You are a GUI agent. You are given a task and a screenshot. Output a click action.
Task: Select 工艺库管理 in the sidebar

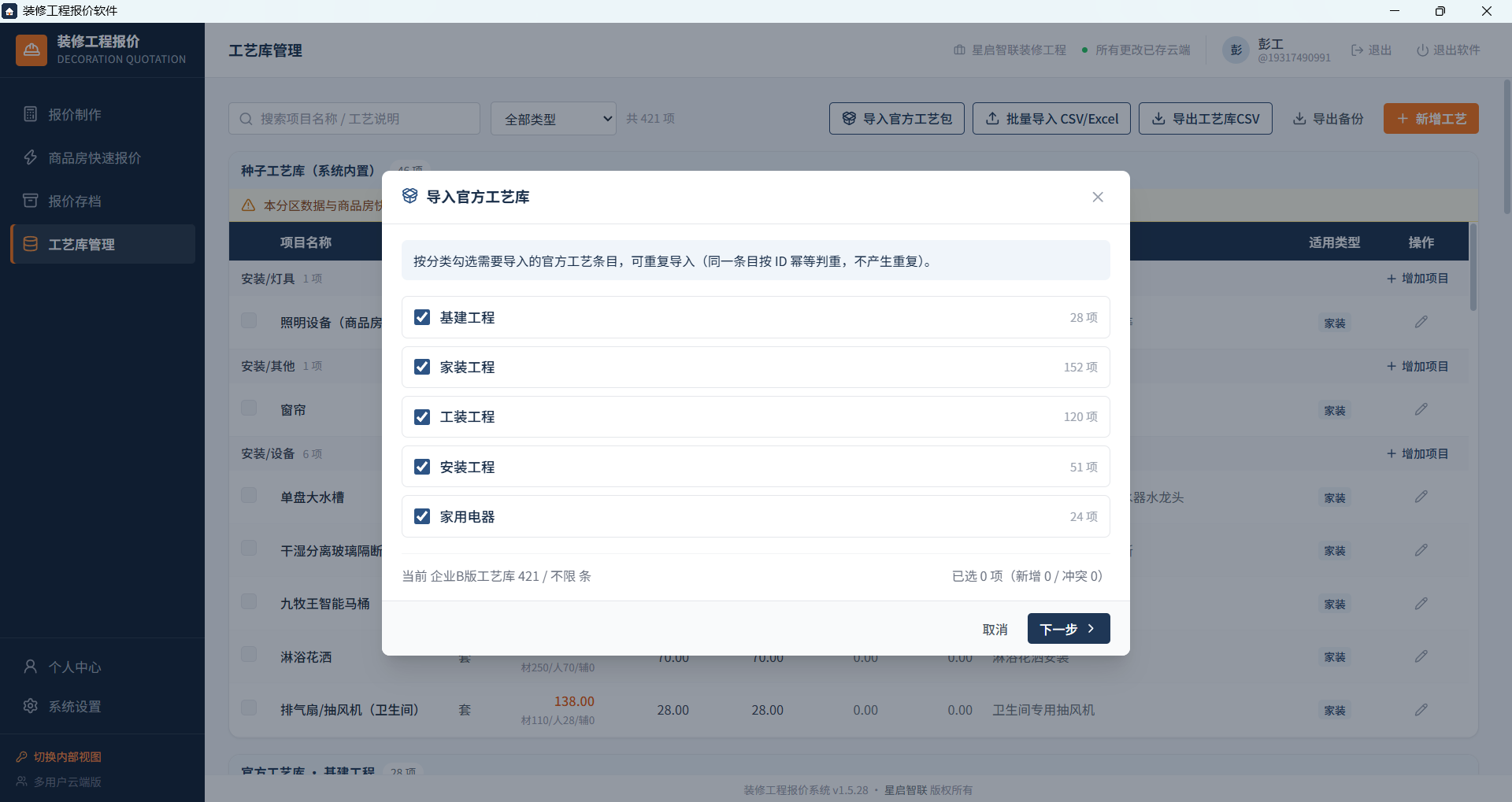[x=102, y=244]
